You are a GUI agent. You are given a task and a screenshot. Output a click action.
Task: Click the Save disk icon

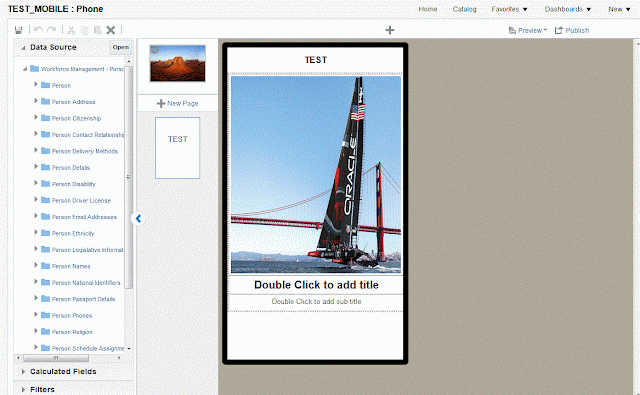click(x=18, y=30)
